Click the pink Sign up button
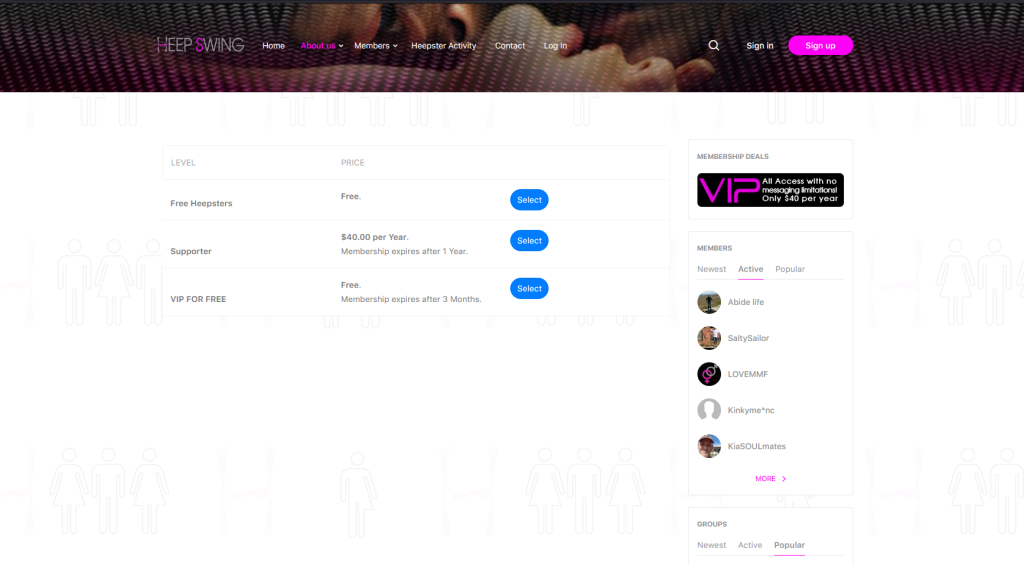This screenshot has width=1024, height=565. click(820, 45)
